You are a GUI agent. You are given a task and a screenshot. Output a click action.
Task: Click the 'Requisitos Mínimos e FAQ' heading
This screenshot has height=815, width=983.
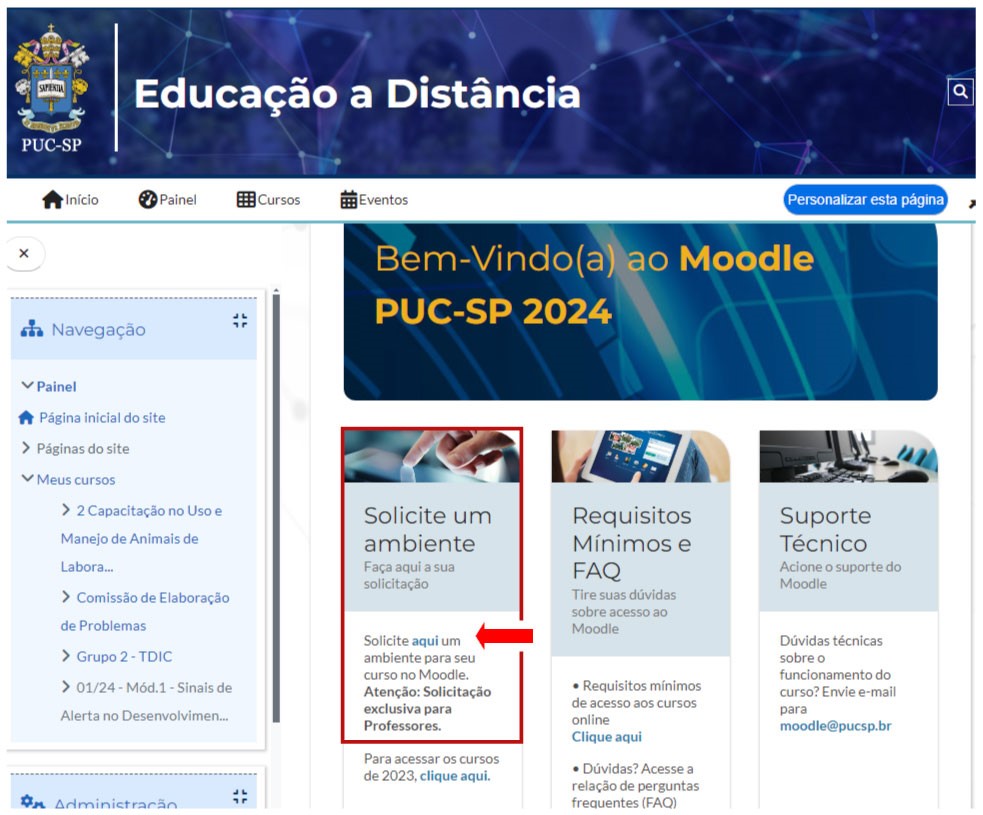pos(632,543)
